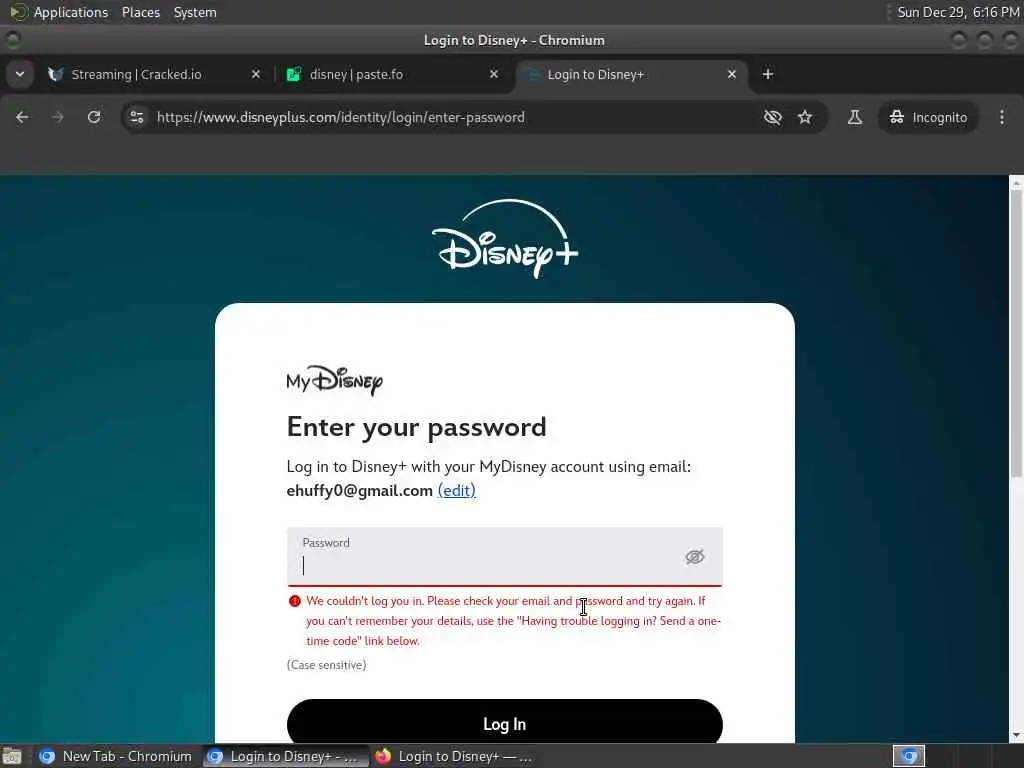Click the Disney+ logo at top
Viewport: 1024px width, 768px height.
(505, 238)
